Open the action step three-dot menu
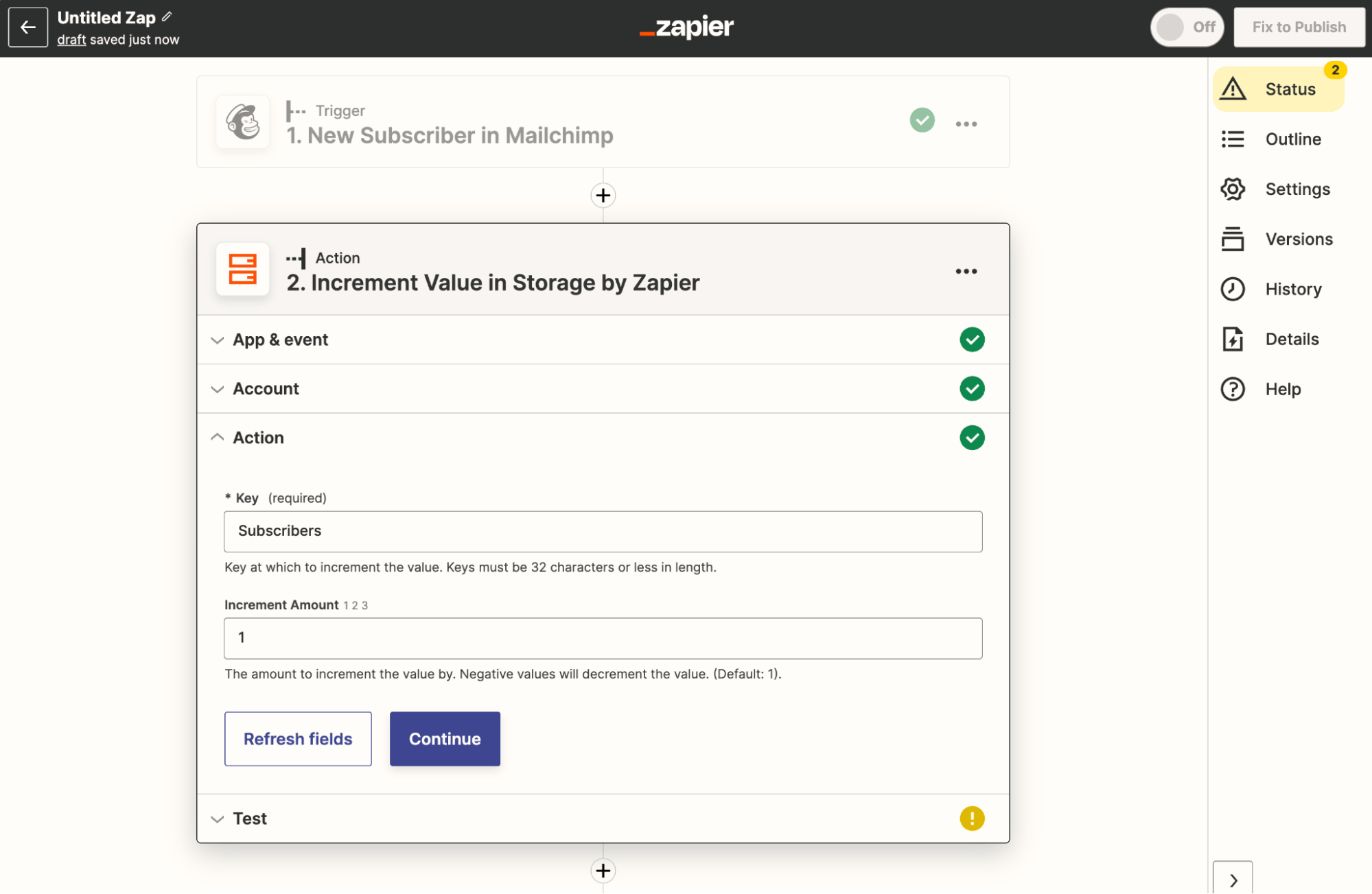 click(x=966, y=272)
